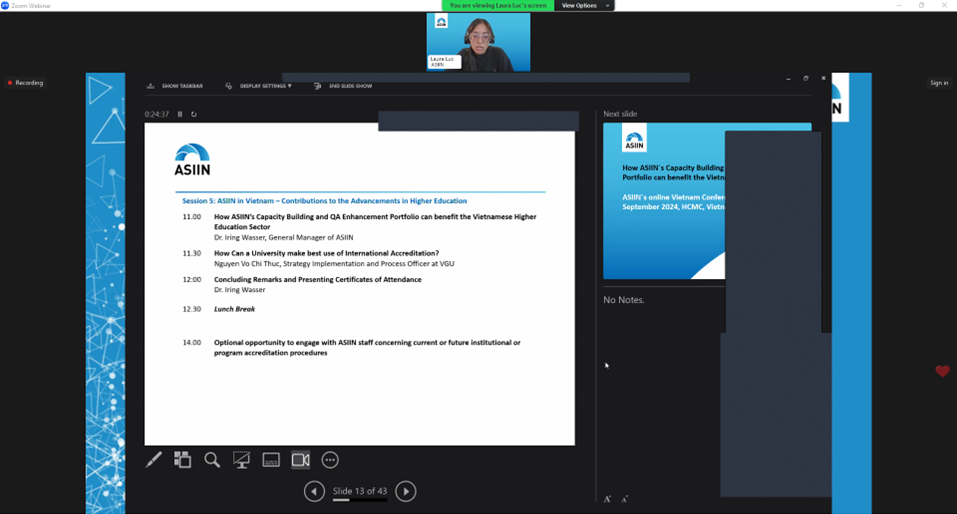Click Laura Luc's video thumbnail

point(478,42)
